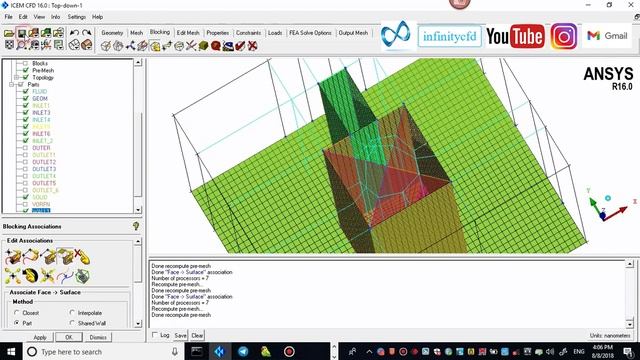
Task: Click the Delete Block red X icon
Action: (252, 46)
